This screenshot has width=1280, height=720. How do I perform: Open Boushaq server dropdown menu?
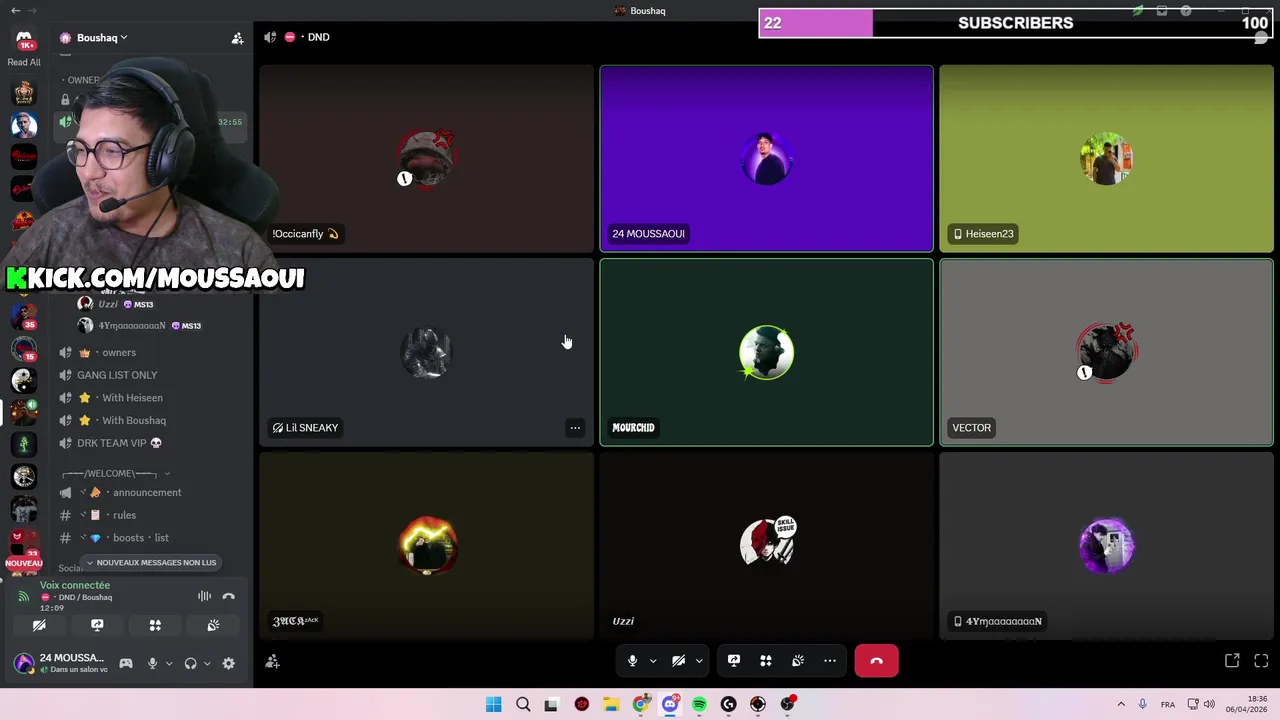pyautogui.click(x=94, y=38)
